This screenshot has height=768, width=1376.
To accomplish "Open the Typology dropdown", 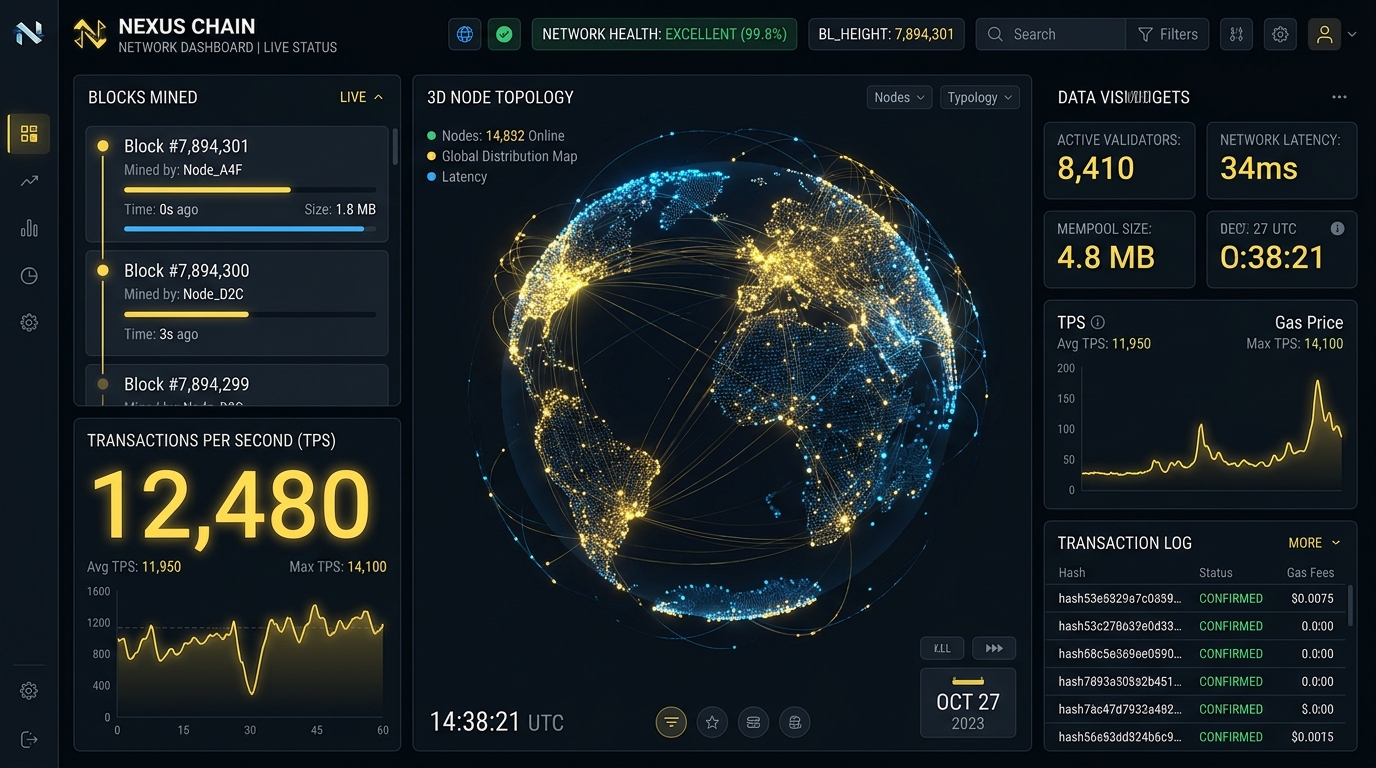I will [x=979, y=97].
